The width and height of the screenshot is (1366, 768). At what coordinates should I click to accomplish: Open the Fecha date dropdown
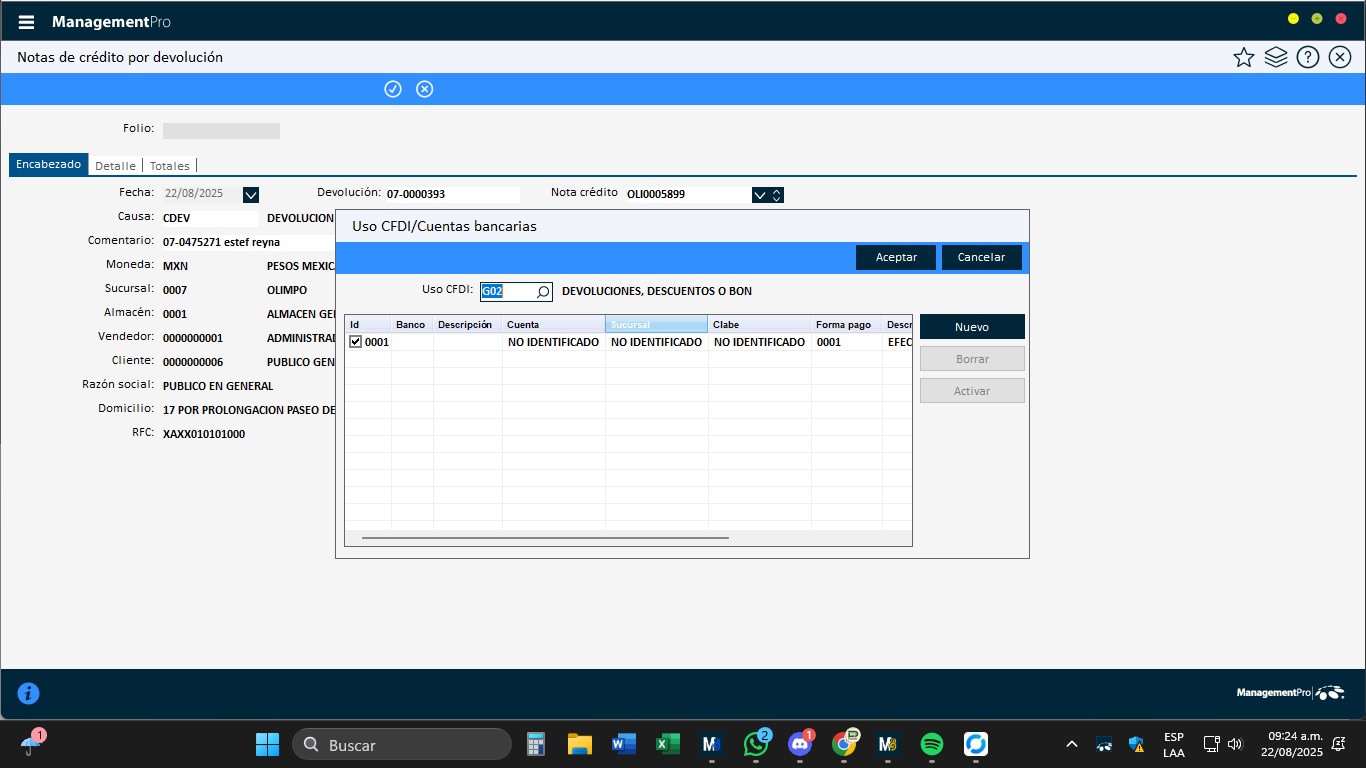pyautogui.click(x=251, y=195)
